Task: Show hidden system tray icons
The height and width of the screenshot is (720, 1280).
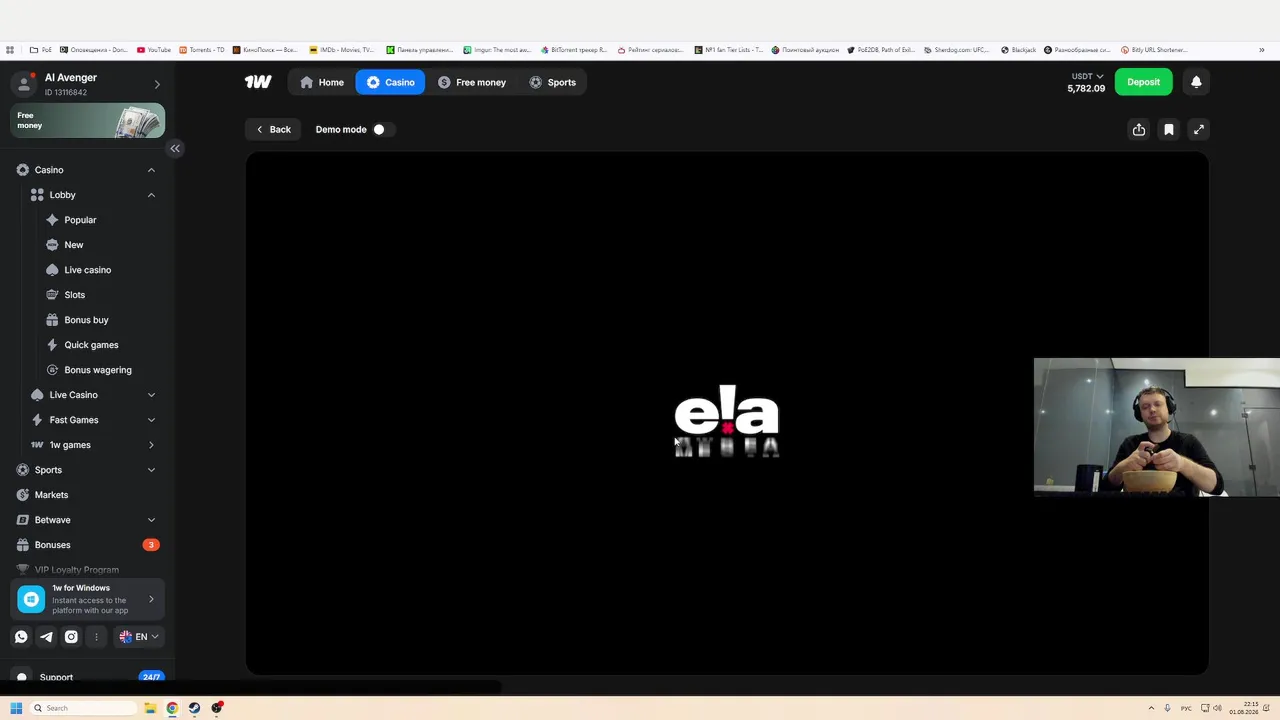Action: (1151, 708)
